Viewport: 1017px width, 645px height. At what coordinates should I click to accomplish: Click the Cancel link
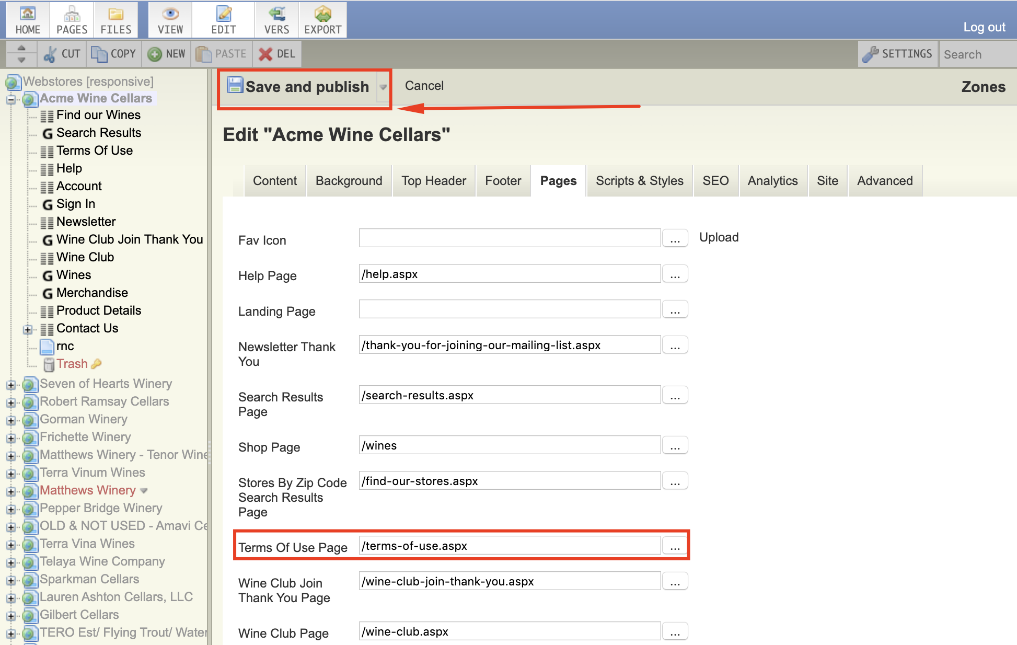click(424, 86)
